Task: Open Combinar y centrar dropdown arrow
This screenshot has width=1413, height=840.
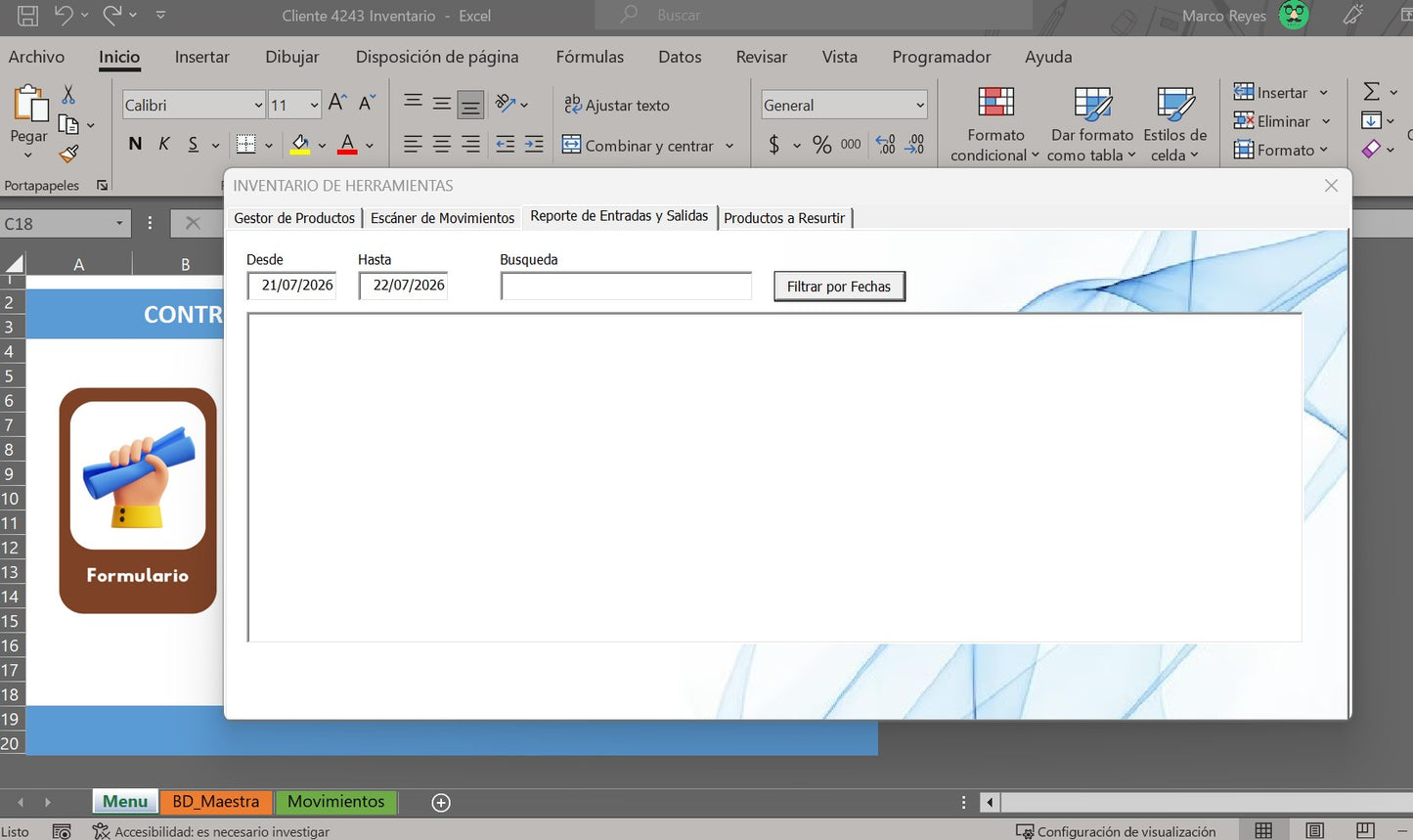Action: (729, 146)
